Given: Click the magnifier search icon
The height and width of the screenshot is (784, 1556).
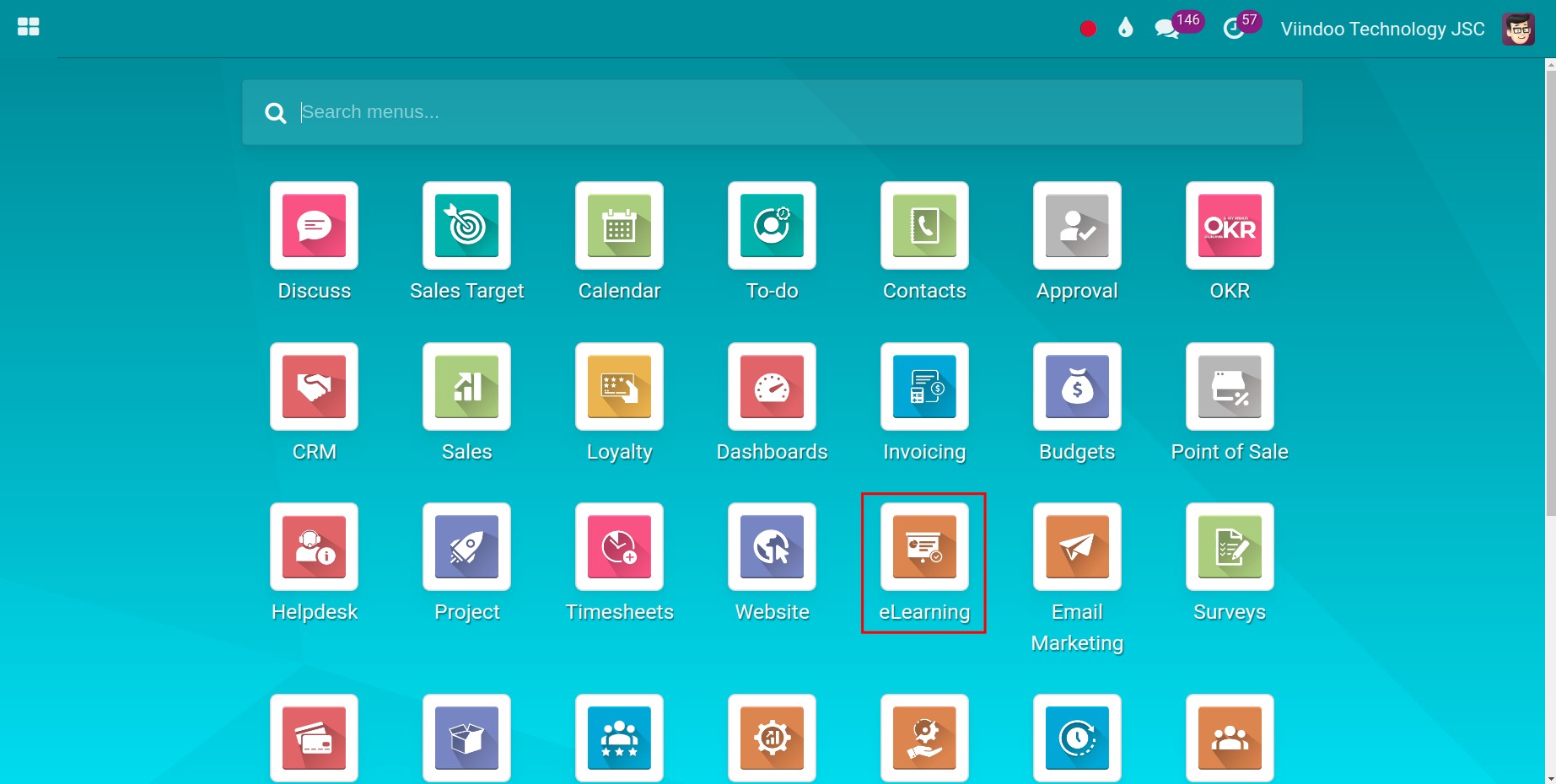Looking at the screenshot, I should pyautogui.click(x=275, y=113).
